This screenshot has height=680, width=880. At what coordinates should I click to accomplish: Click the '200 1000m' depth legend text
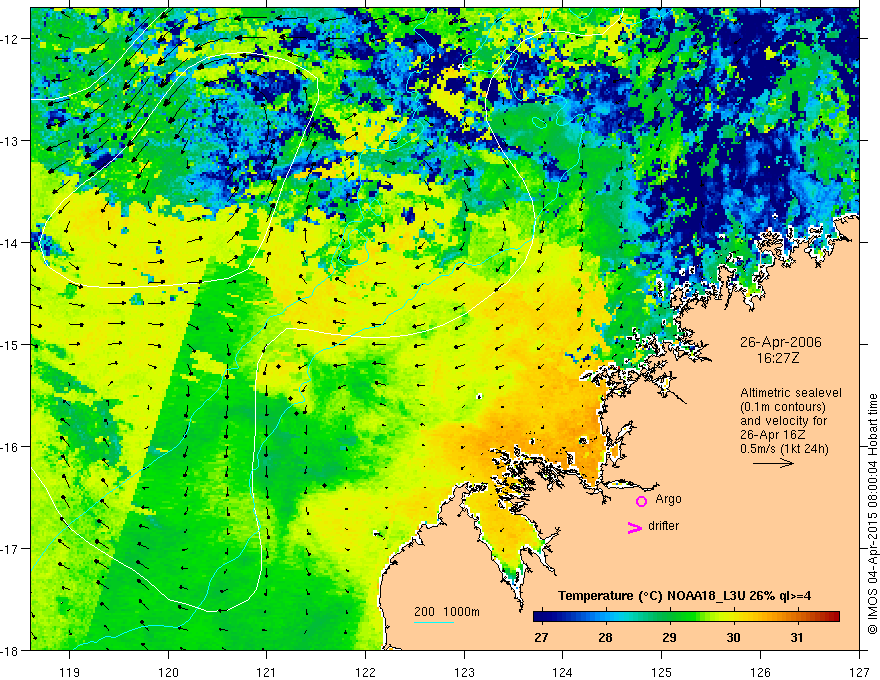point(447,612)
